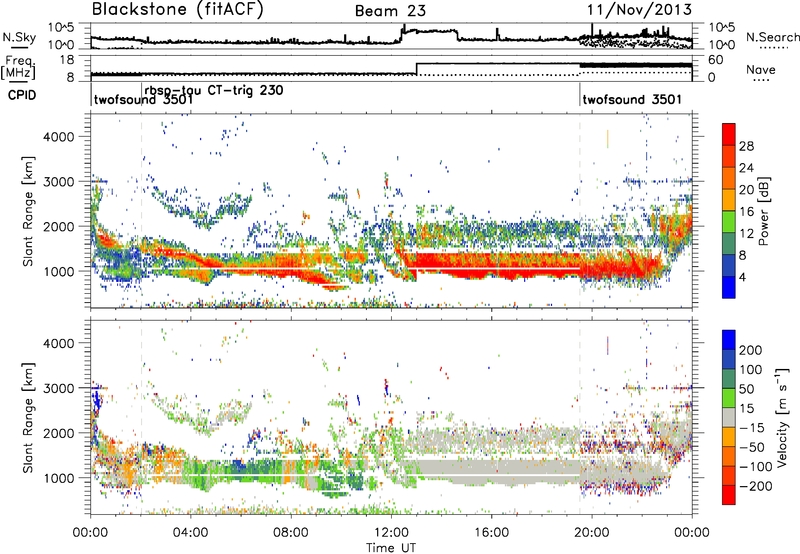Image resolution: width=800 pixels, height=554 pixels.
Task: Click the '4000' tick on power panel
Action: click(58, 137)
